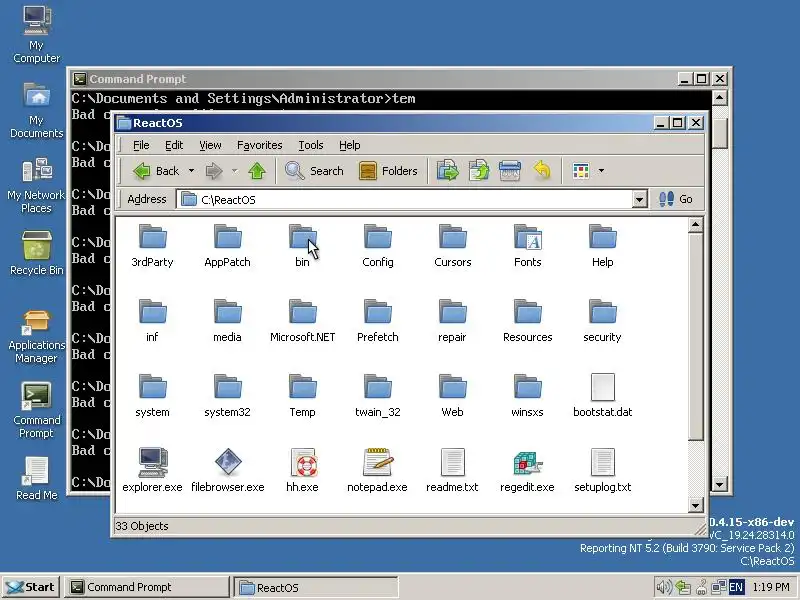The height and width of the screenshot is (600, 800).
Task: Select the media folder
Action: point(227,321)
